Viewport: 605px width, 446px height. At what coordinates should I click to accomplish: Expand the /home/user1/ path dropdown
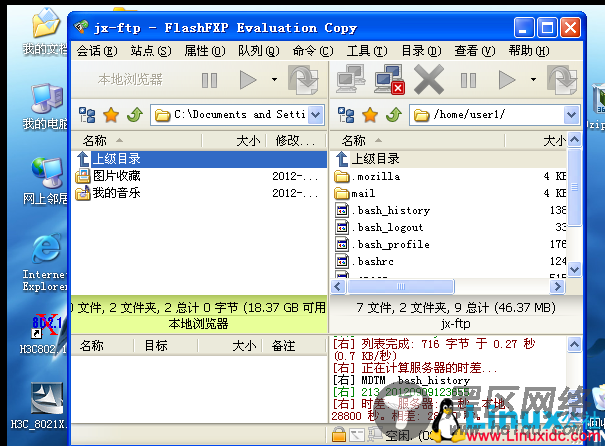coord(571,115)
